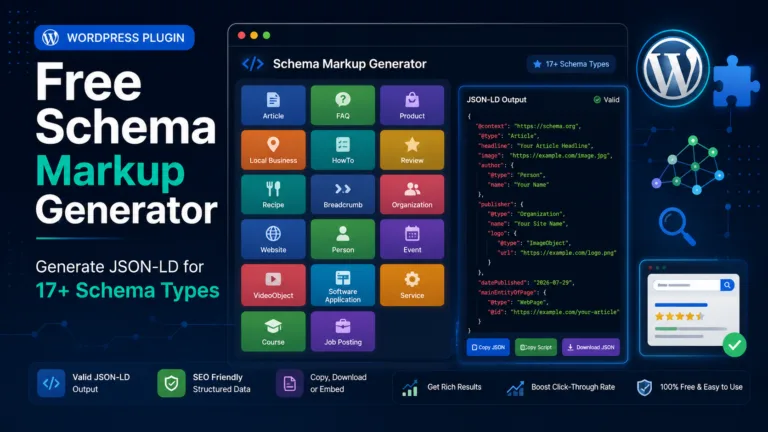This screenshot has height=432, width=768.
Task: Click the 17+ Schema Types badge
Action: [x=571, y=64]
